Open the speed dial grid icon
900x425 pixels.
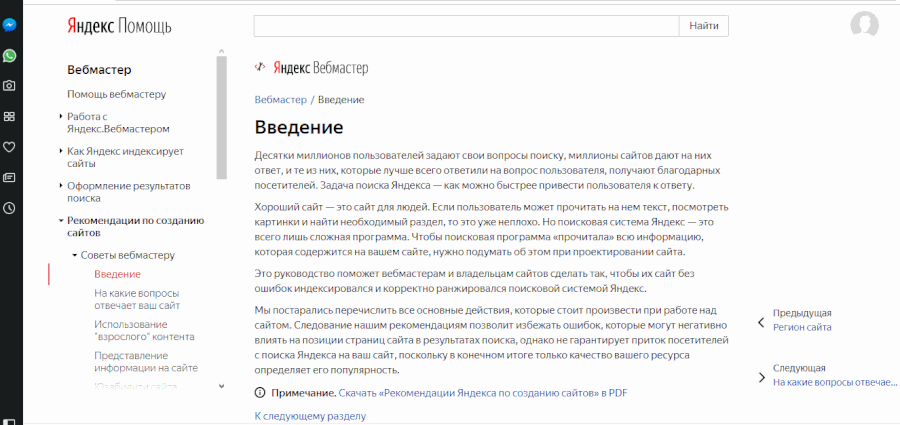tap(9, 117)
